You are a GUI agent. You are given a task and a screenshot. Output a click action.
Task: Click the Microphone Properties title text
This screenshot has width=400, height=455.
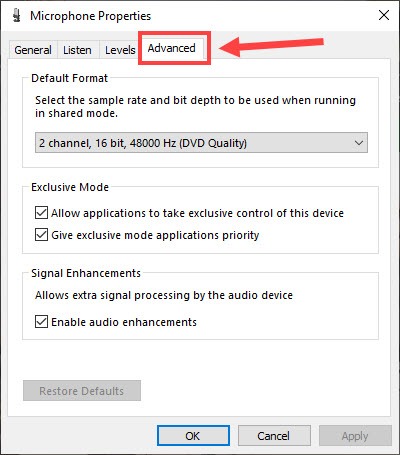[x=90, y=16]
